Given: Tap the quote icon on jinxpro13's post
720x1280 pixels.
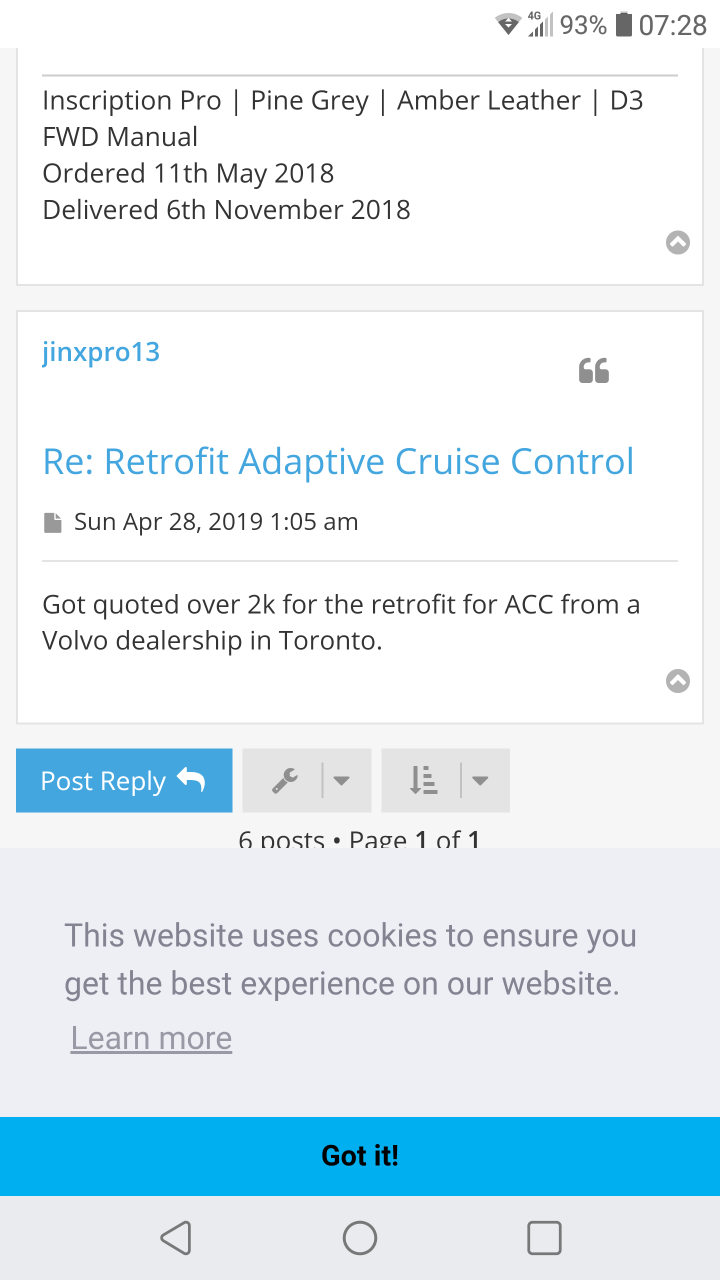Looking at the screenshot, I should coord(594,371).
